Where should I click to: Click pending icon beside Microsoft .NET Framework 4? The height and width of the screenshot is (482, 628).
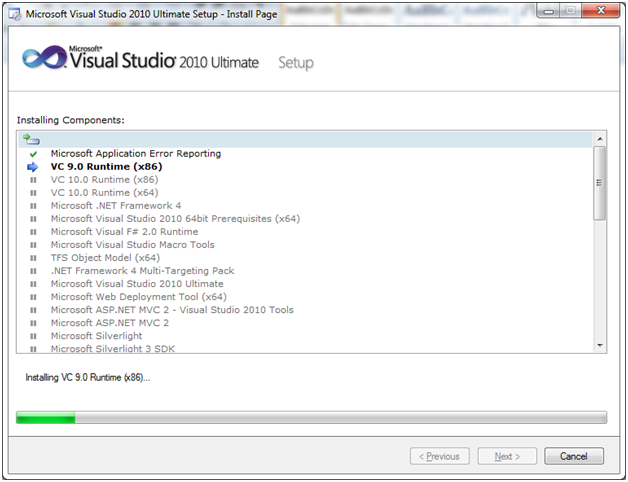coord(33,206)
